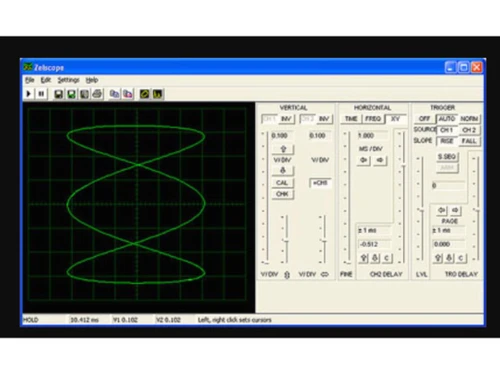This screenshot has height=375, width=500.
Task: Set trigger mode to AUTO
Action: [447, 119]
